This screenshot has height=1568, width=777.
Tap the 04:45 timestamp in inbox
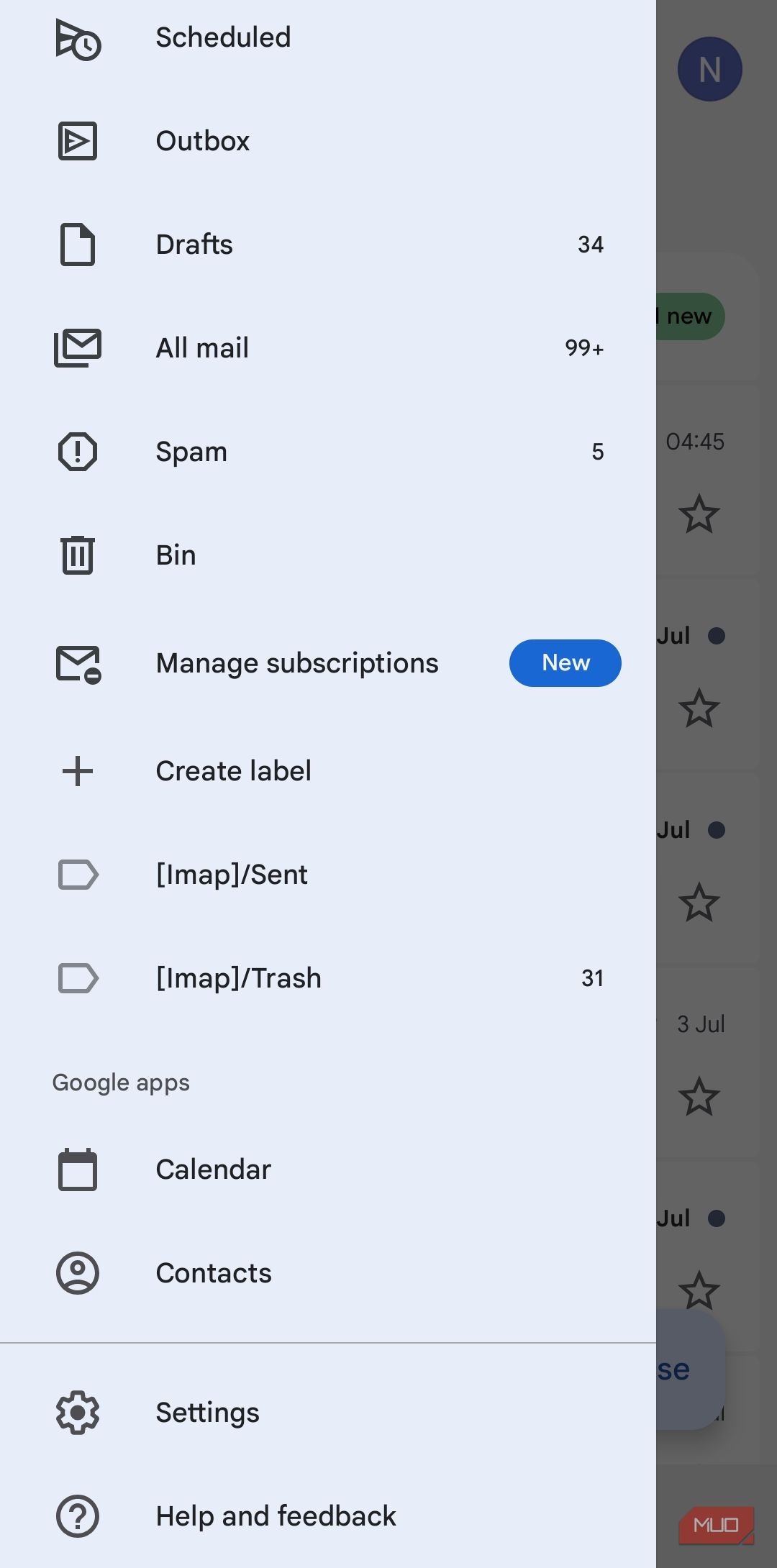tap(695, 442)
